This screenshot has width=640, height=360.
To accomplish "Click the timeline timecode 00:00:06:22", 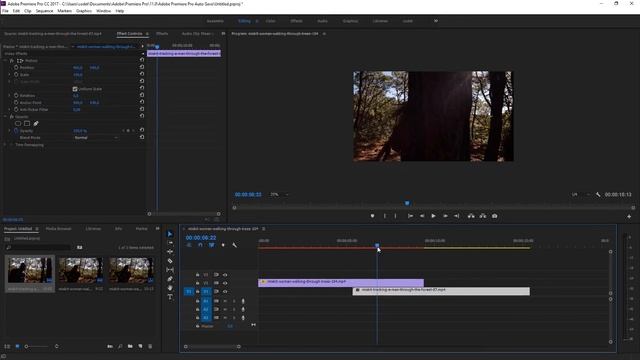I will click(201, 238).
